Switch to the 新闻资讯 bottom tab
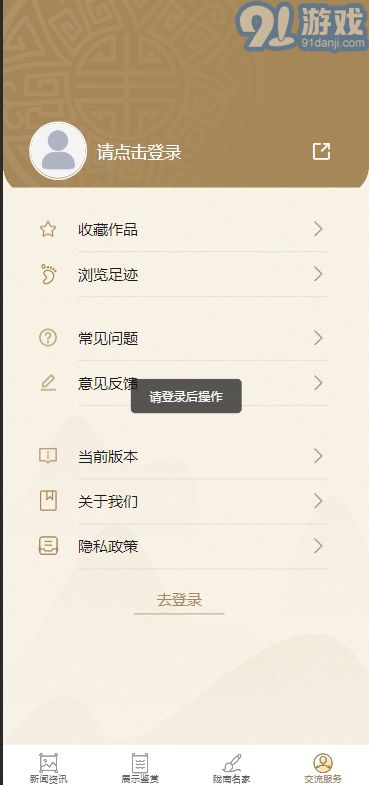The width and height of the screenshot is (369, 785). pyautogui.click(x=48, y=768)
